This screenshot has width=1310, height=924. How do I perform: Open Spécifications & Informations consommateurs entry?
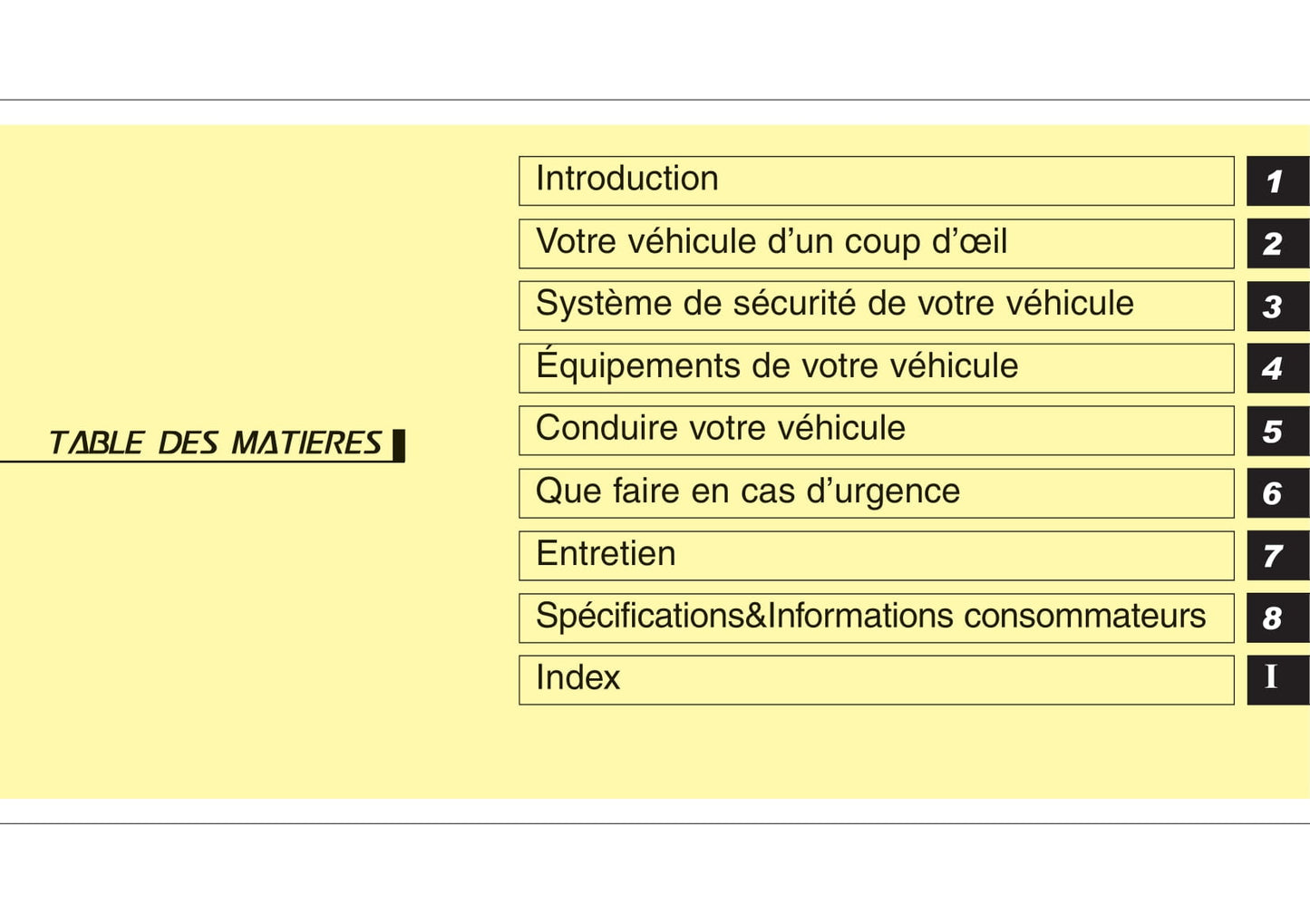click(876, 618)
